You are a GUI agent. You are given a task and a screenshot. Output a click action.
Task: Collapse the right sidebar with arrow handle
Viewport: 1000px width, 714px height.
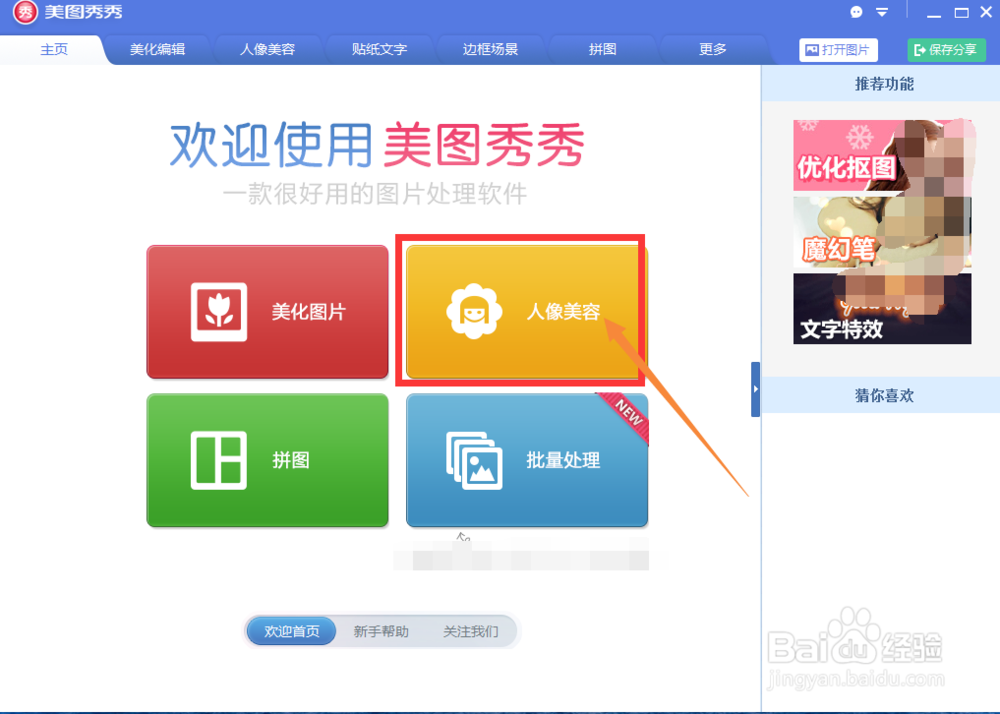(x=755, y=389)
